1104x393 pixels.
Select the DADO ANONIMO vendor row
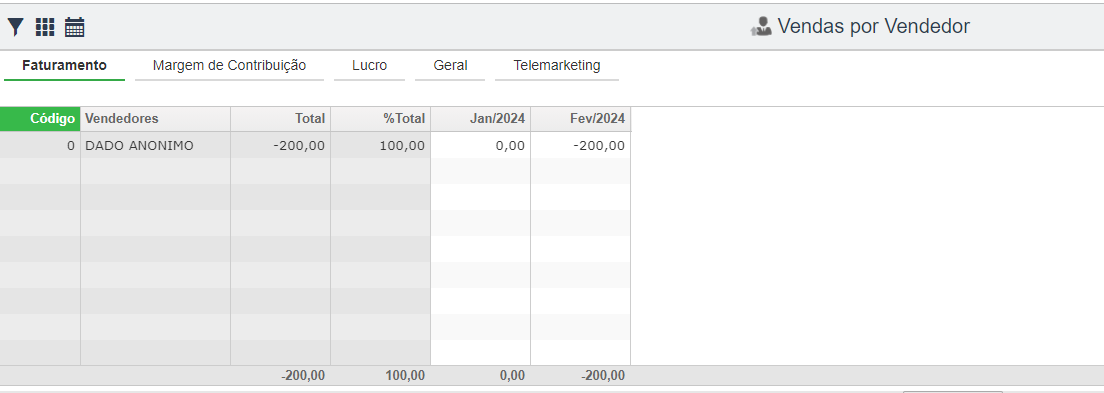[315, 145]
